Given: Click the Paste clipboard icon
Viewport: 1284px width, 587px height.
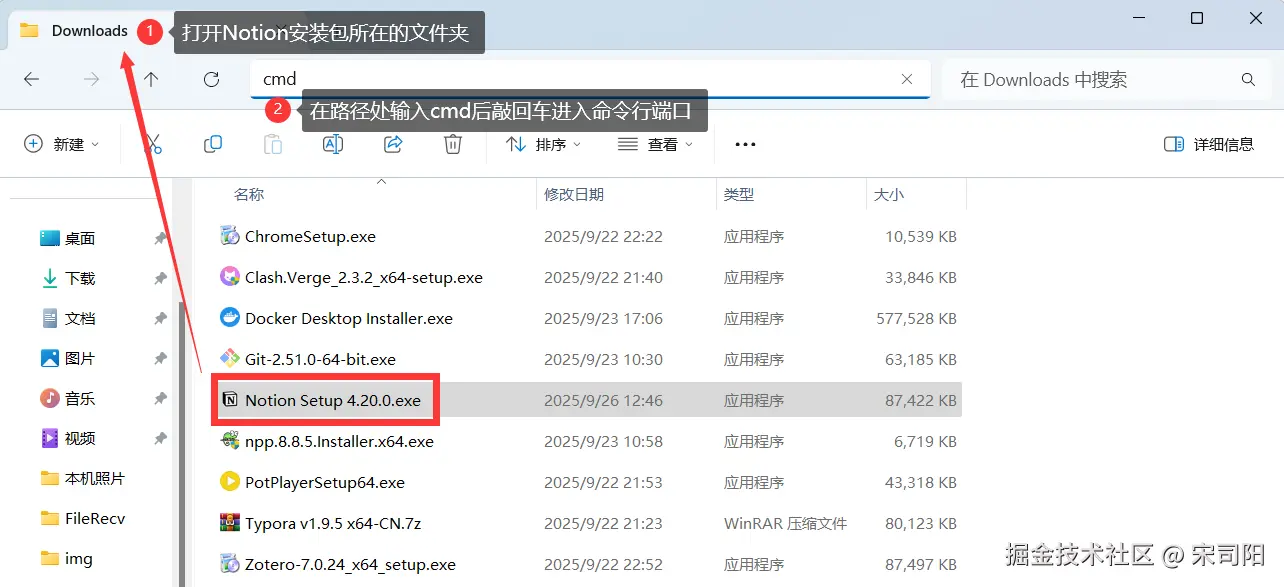Looking at the screenshot, I should click(x=273, y=144).
